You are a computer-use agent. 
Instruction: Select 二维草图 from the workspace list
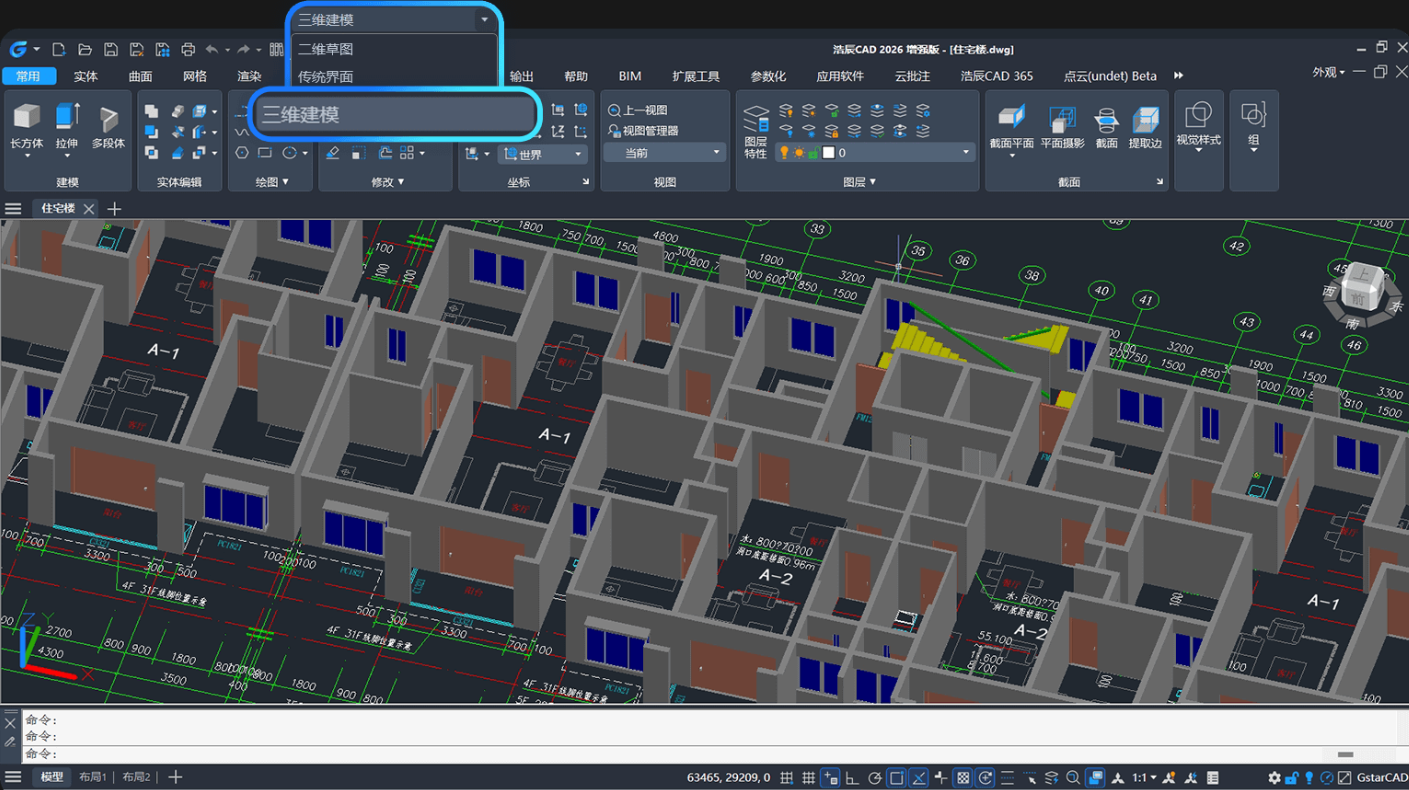326,49
